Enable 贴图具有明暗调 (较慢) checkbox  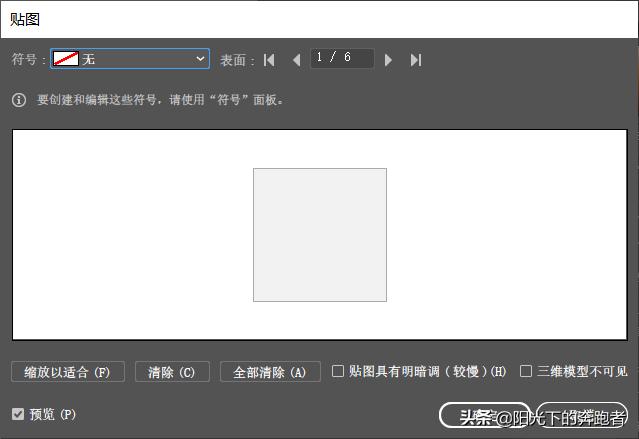coord(338,371)
